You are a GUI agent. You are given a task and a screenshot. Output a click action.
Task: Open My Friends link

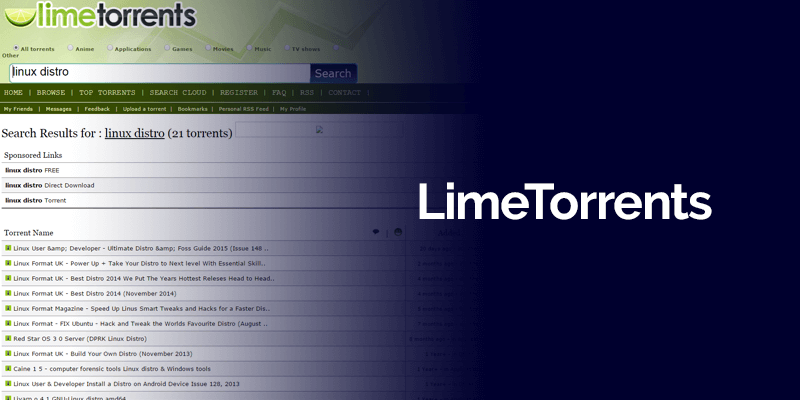[x=18, y=109]
